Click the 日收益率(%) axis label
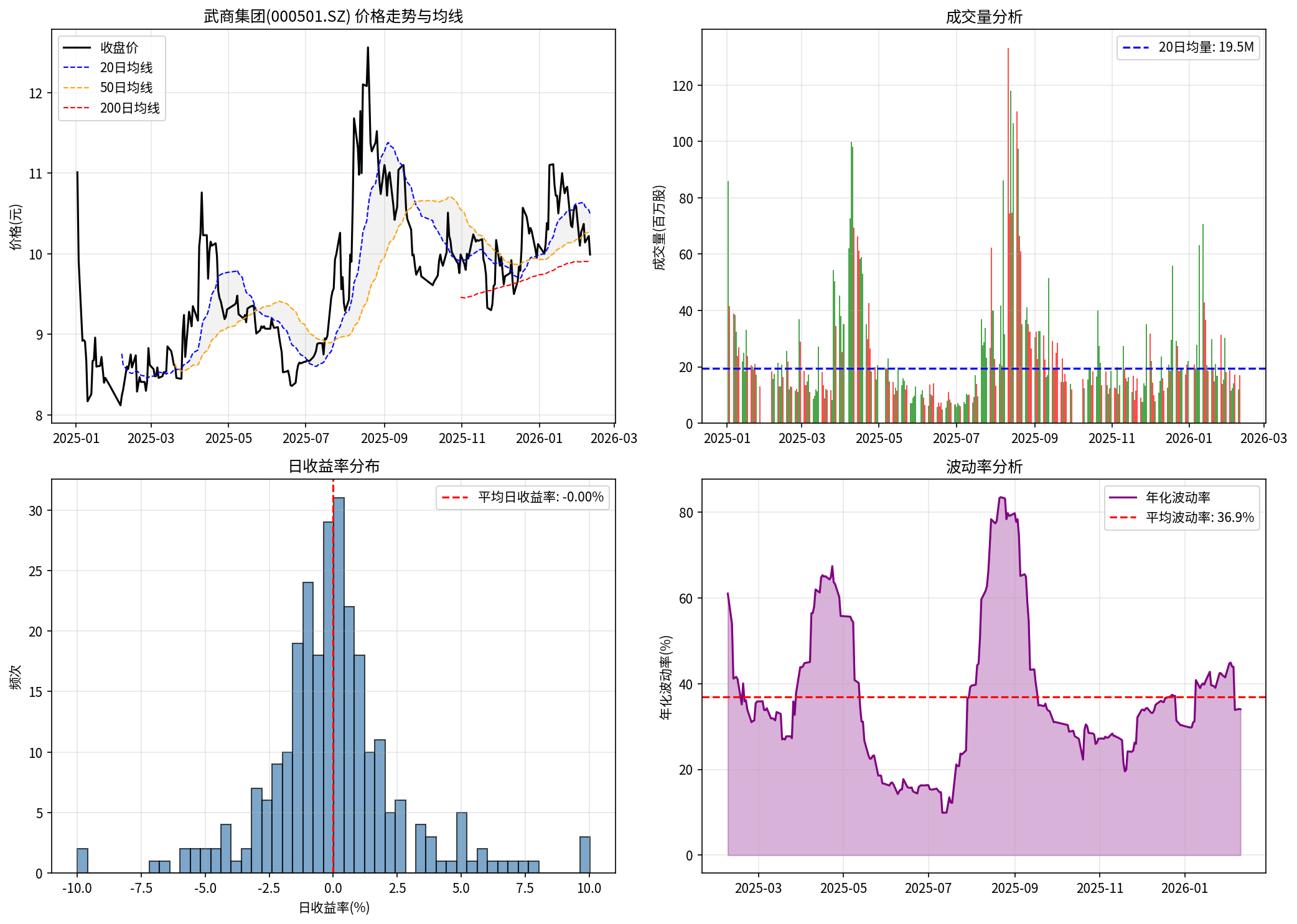Viewport: 1297px width, 924px height. coord(334,908)
